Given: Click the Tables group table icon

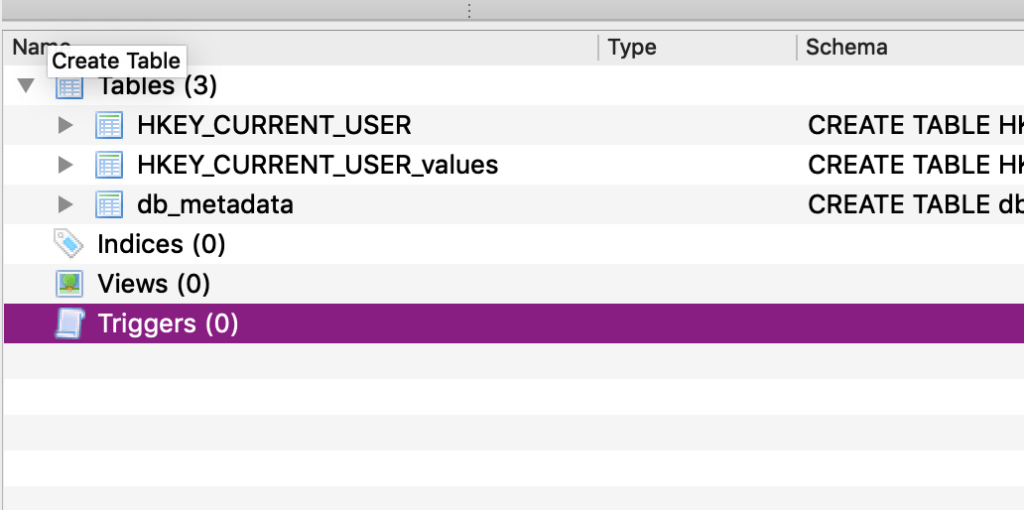Looking at the screenshot, I should coord(69,87).
